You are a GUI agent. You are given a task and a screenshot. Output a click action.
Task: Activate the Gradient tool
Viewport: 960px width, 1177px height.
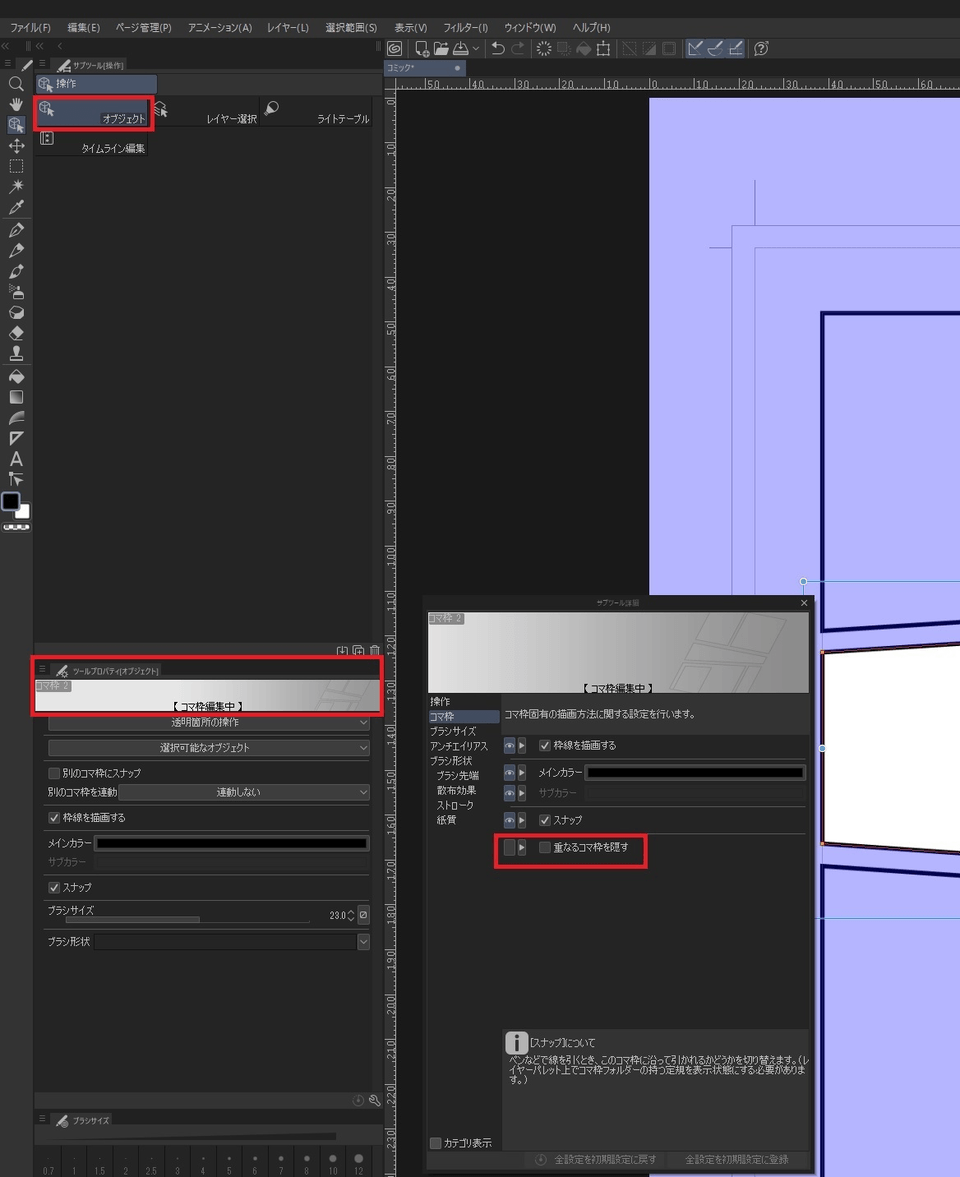[15, 396]
